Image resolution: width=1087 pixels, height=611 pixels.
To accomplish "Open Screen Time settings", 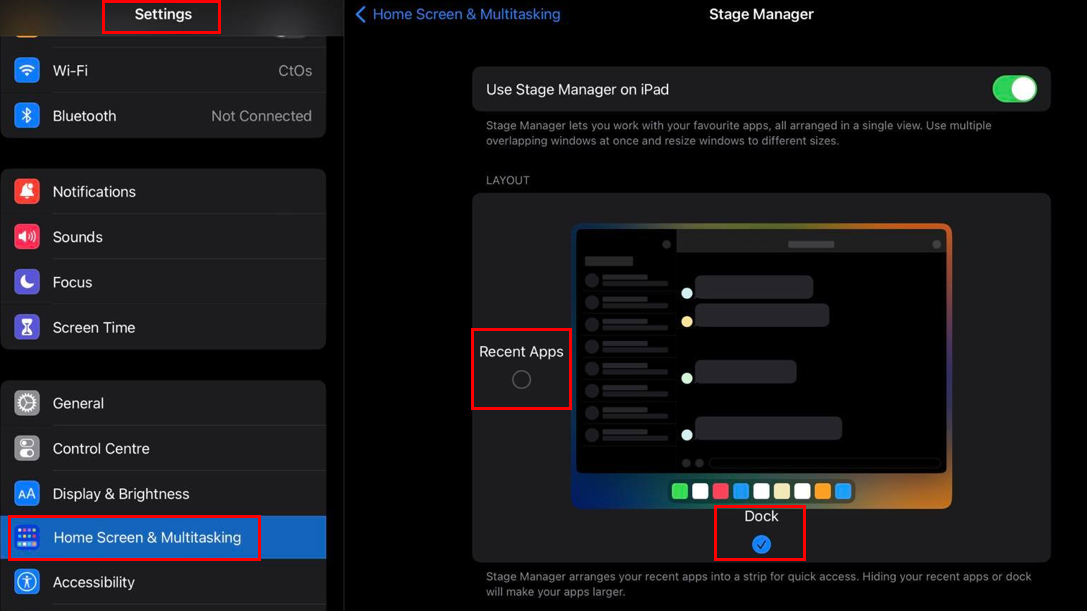I will click(164, 327).
